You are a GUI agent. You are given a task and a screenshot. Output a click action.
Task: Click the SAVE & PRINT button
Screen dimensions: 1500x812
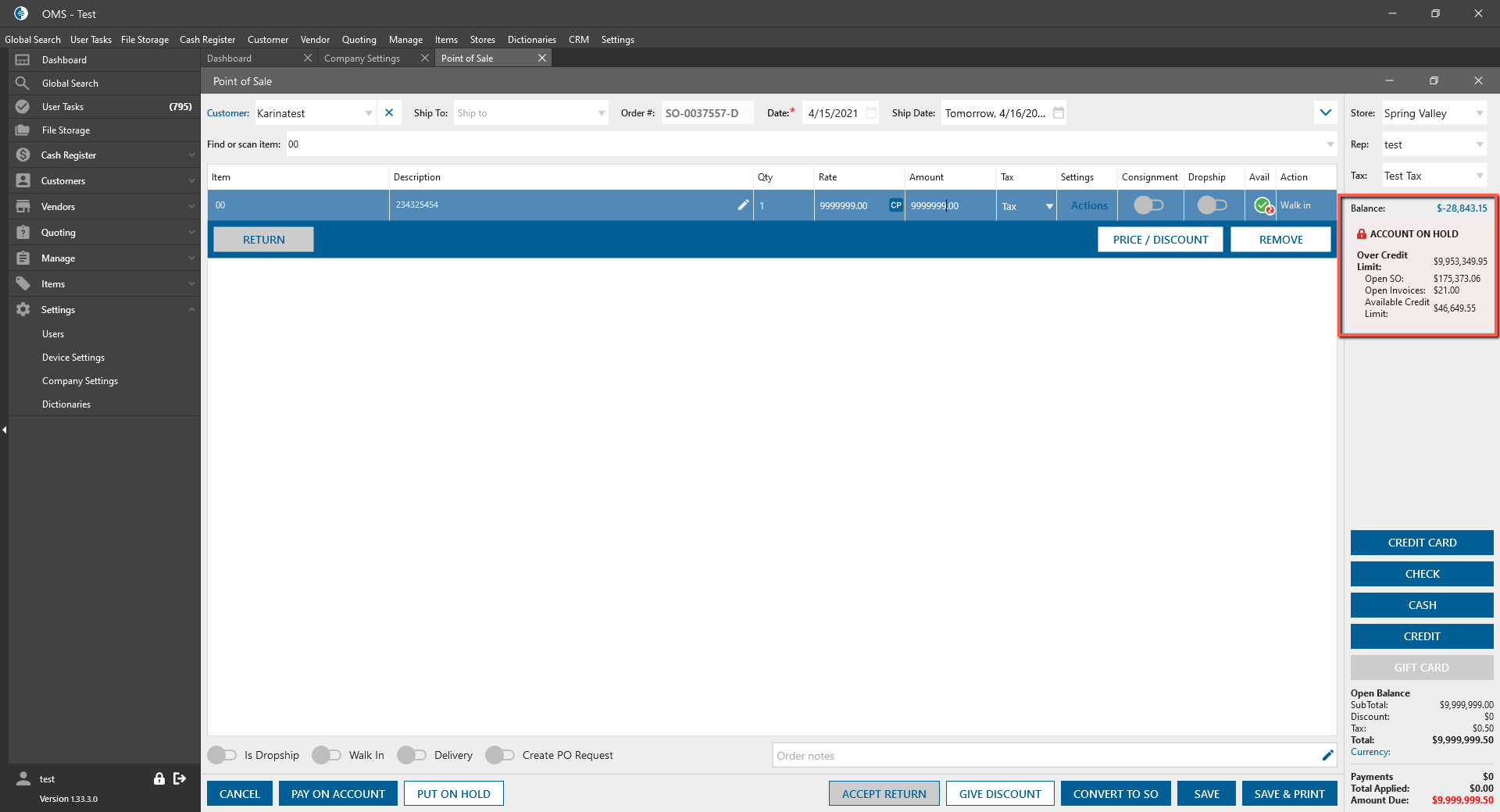click(x=1289, y=793)
